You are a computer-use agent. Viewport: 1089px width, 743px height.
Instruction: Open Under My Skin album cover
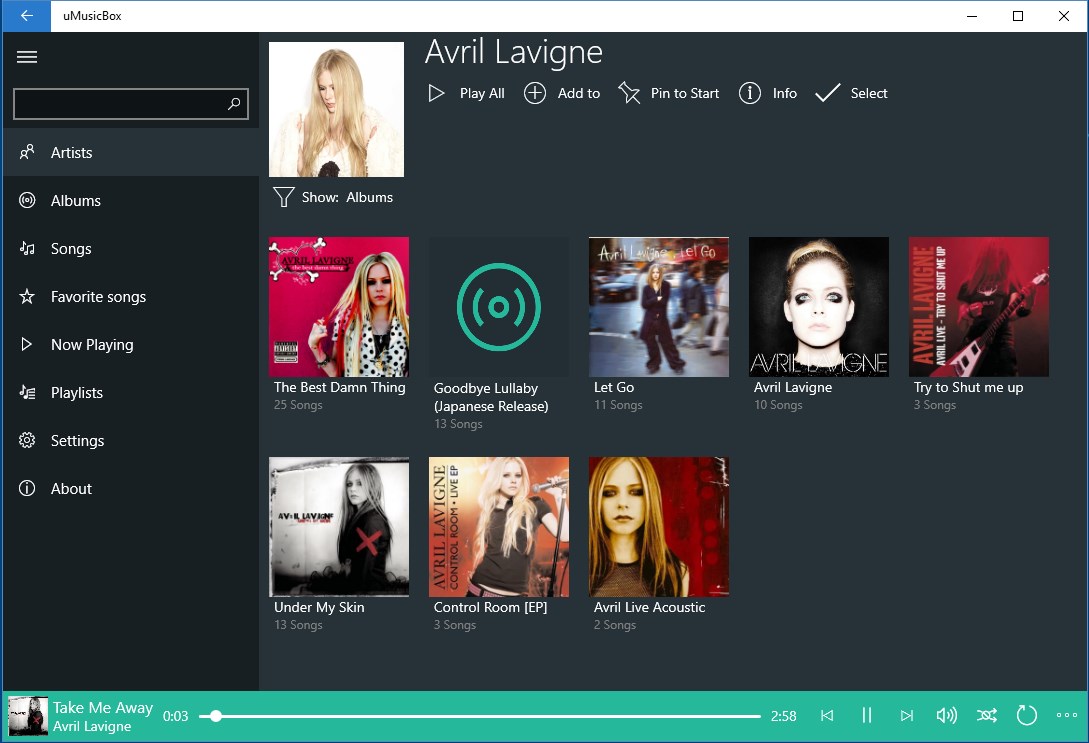(339, 527)
